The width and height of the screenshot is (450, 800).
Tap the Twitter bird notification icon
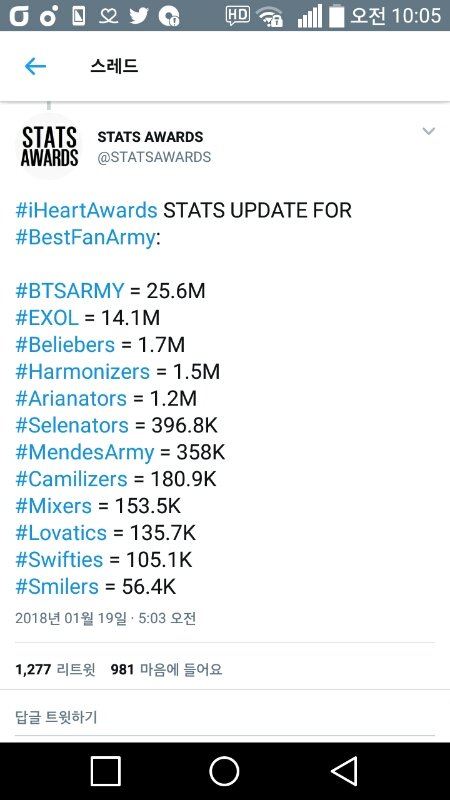pos(139,16)
